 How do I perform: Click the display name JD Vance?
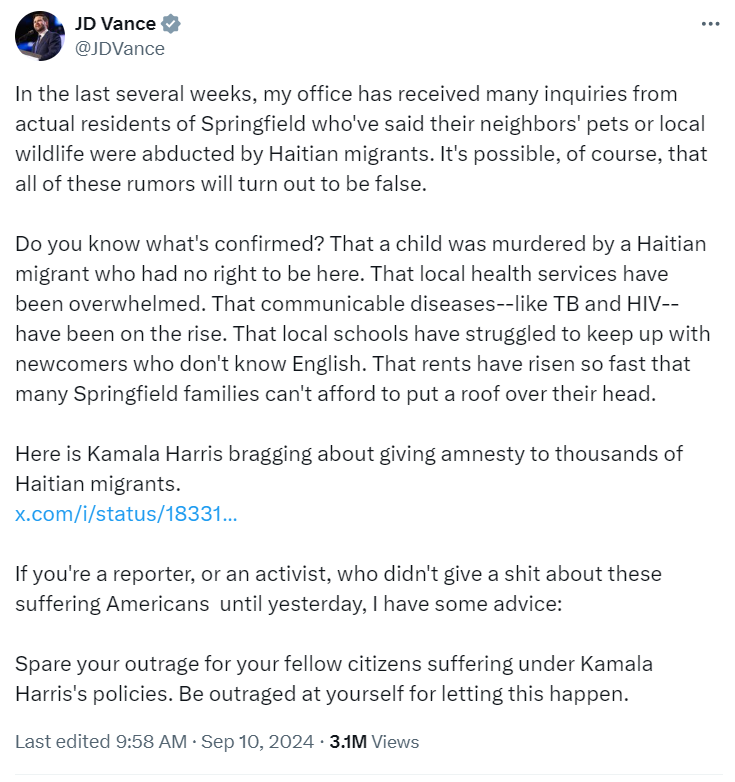(x=116, y=24)
